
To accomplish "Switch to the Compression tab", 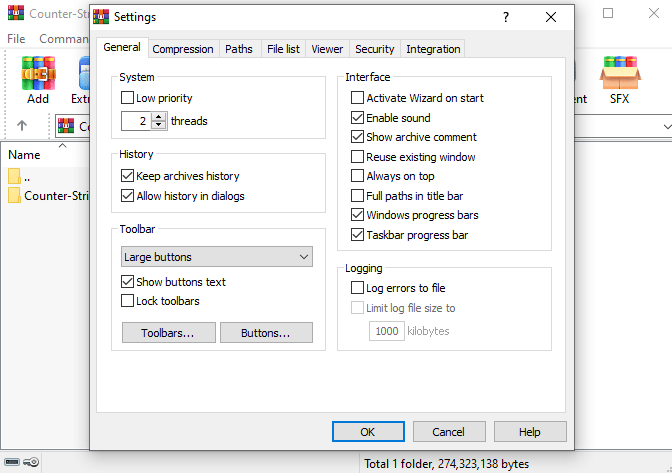I will coord(183,49).
